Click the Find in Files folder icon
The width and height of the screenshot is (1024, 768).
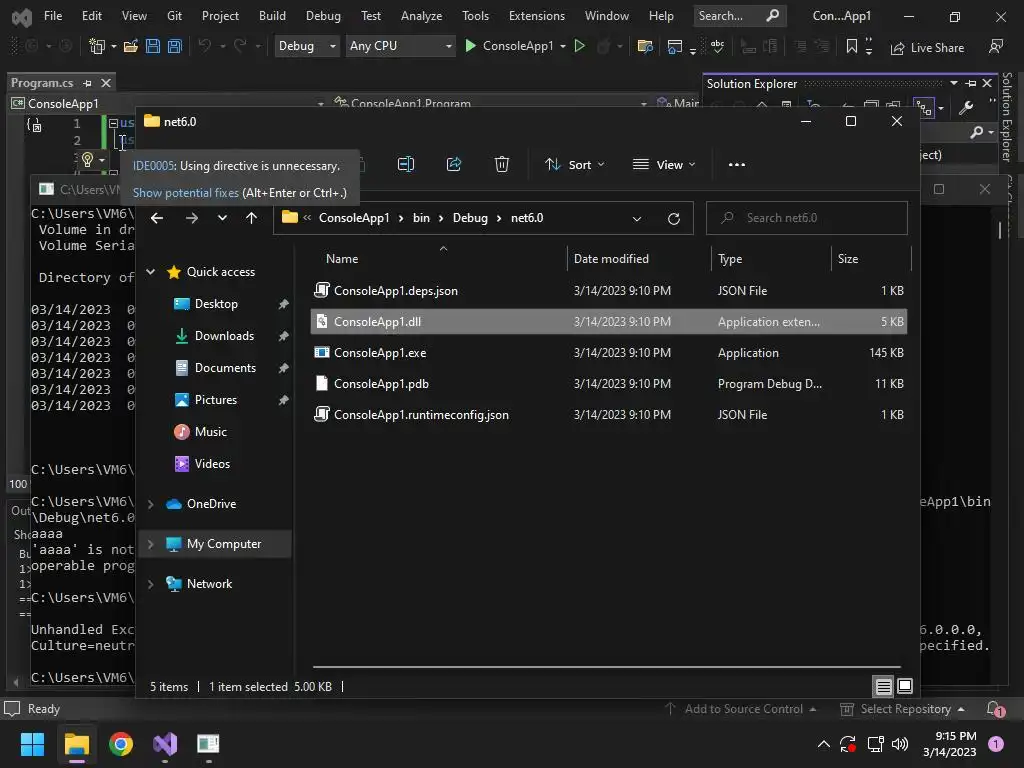coord(645,46)
